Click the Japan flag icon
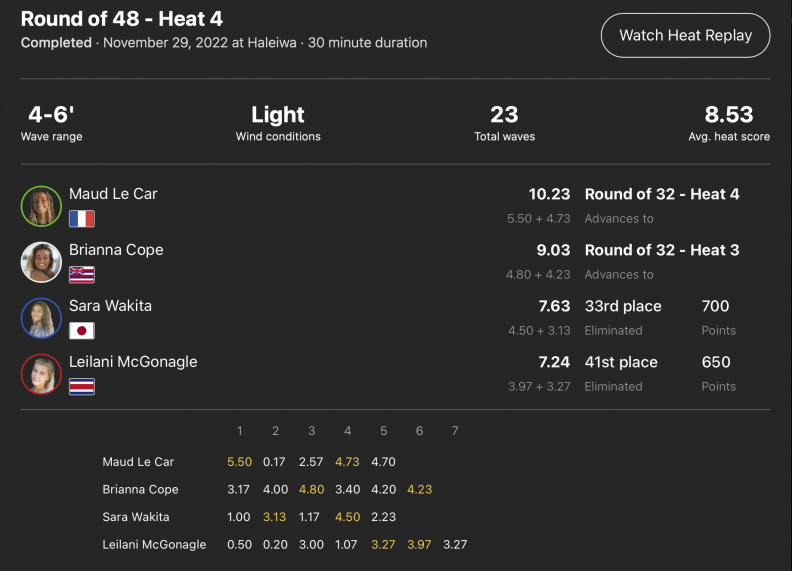The height and width of the screenshot is (571, 792). (81, 330)
